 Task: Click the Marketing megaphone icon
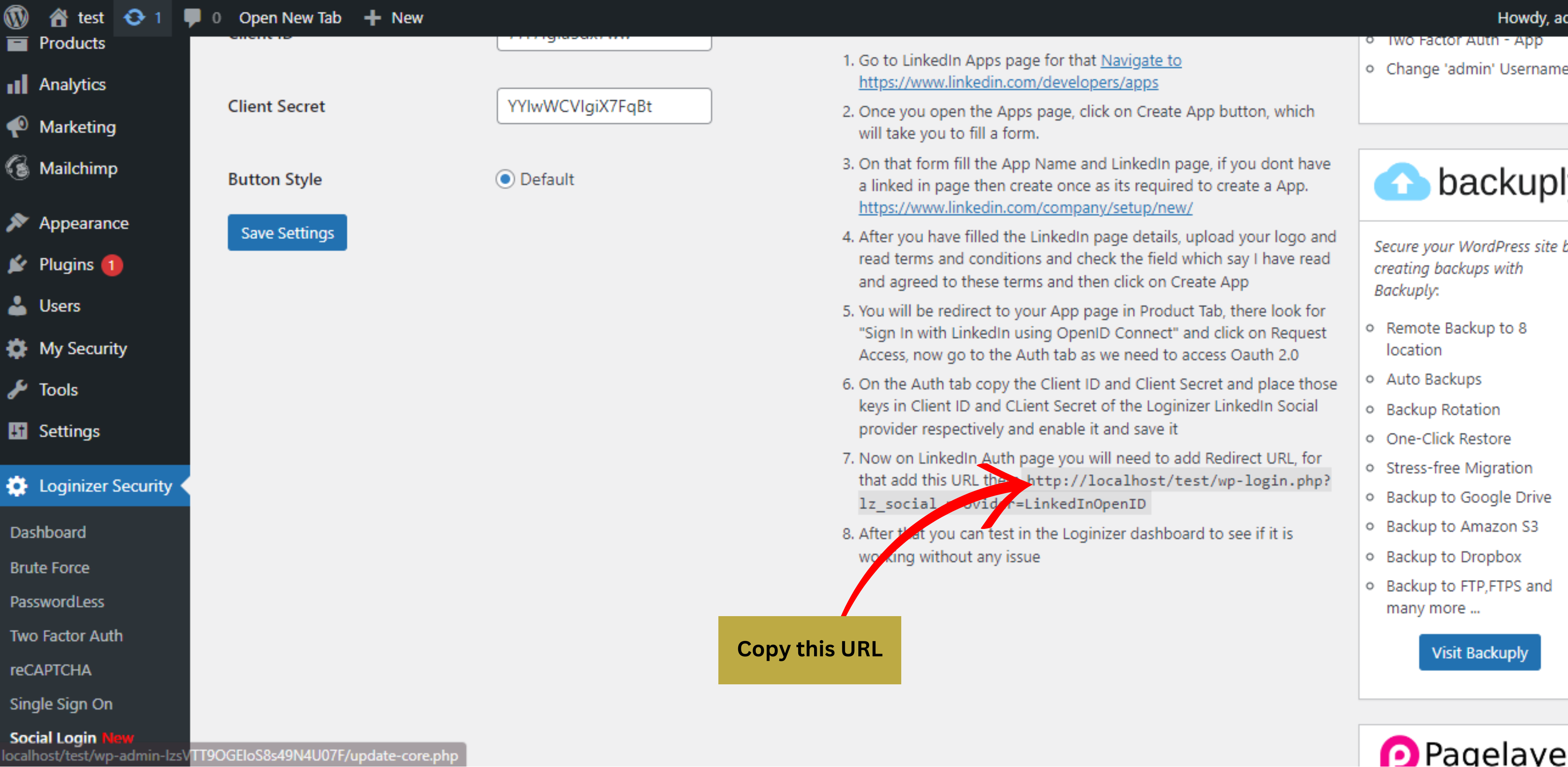17,127
